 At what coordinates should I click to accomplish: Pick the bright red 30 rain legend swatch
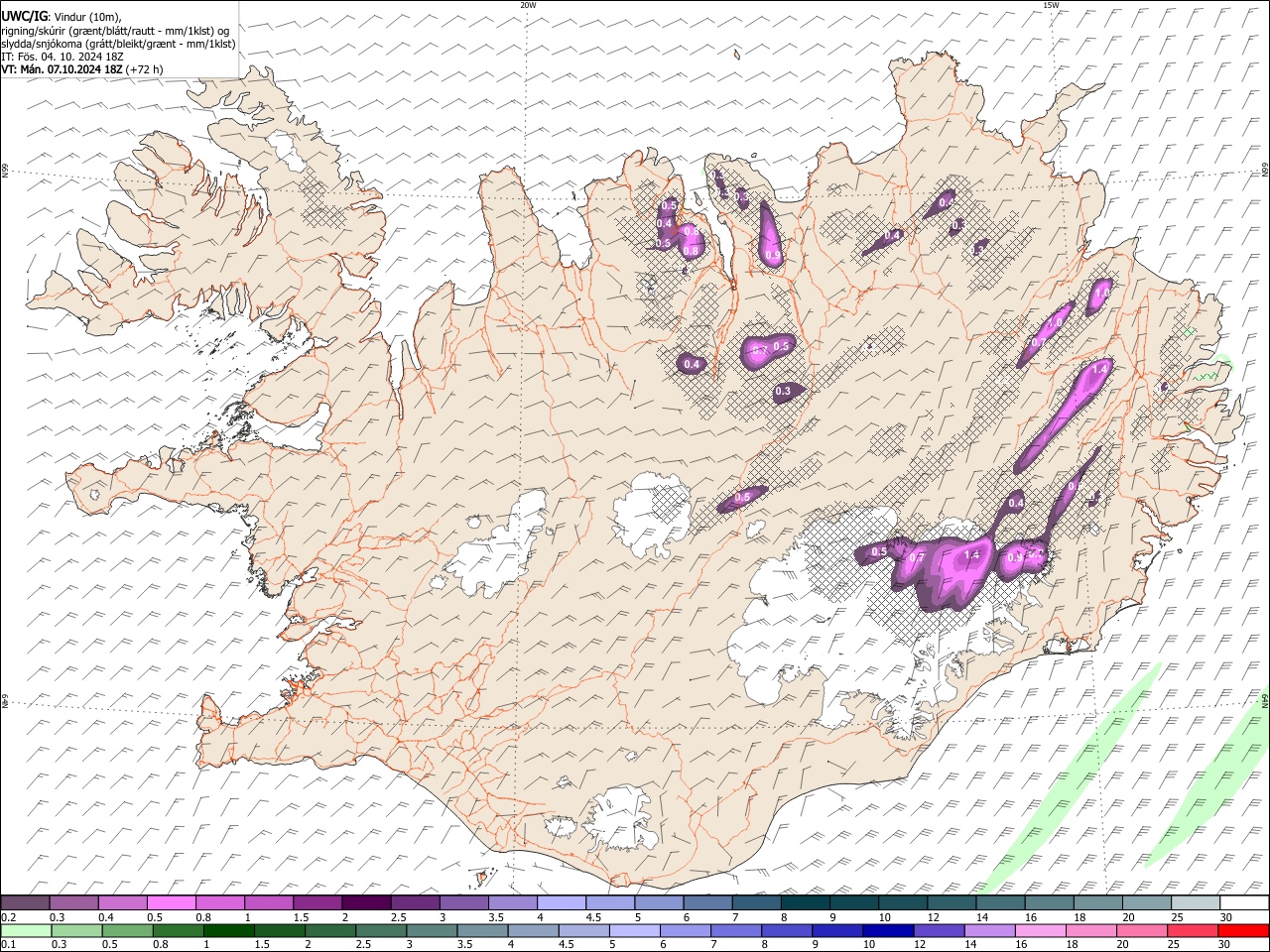point(1243,930)
